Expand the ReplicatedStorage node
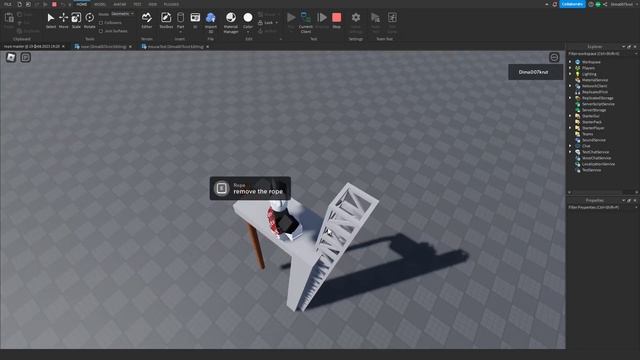 [570, 98]
